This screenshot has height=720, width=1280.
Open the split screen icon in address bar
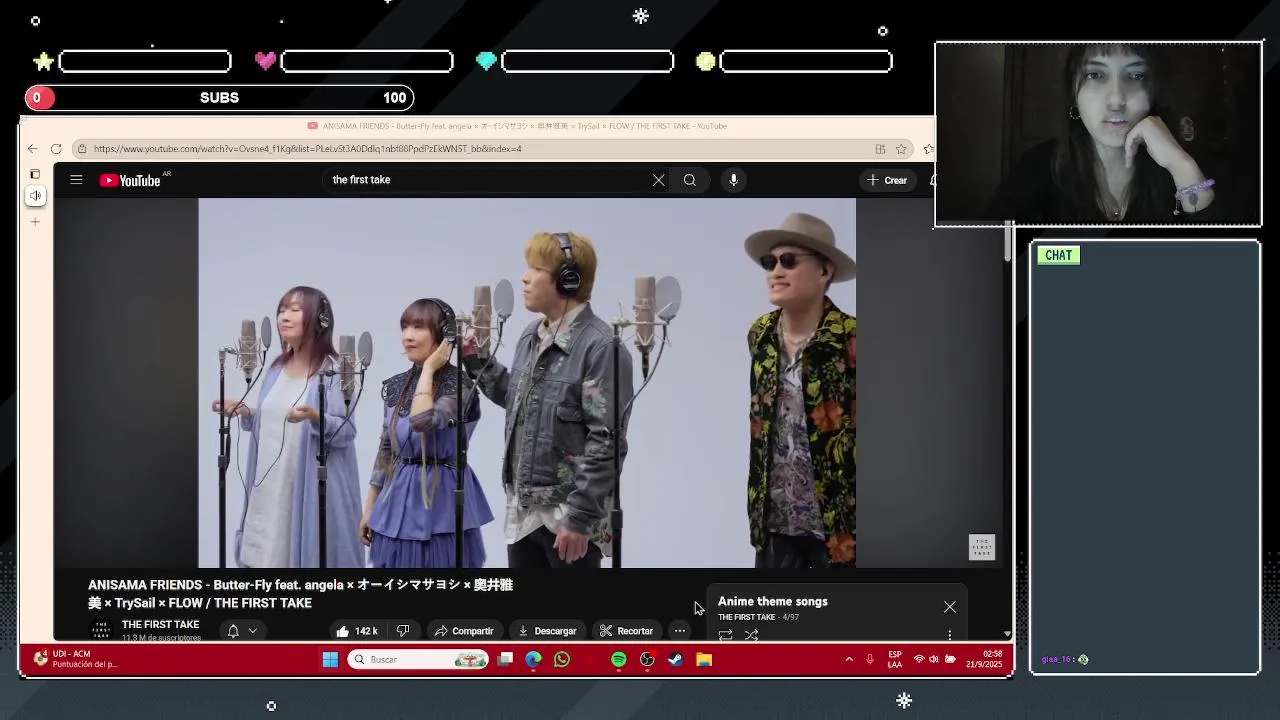pos(880,149)
